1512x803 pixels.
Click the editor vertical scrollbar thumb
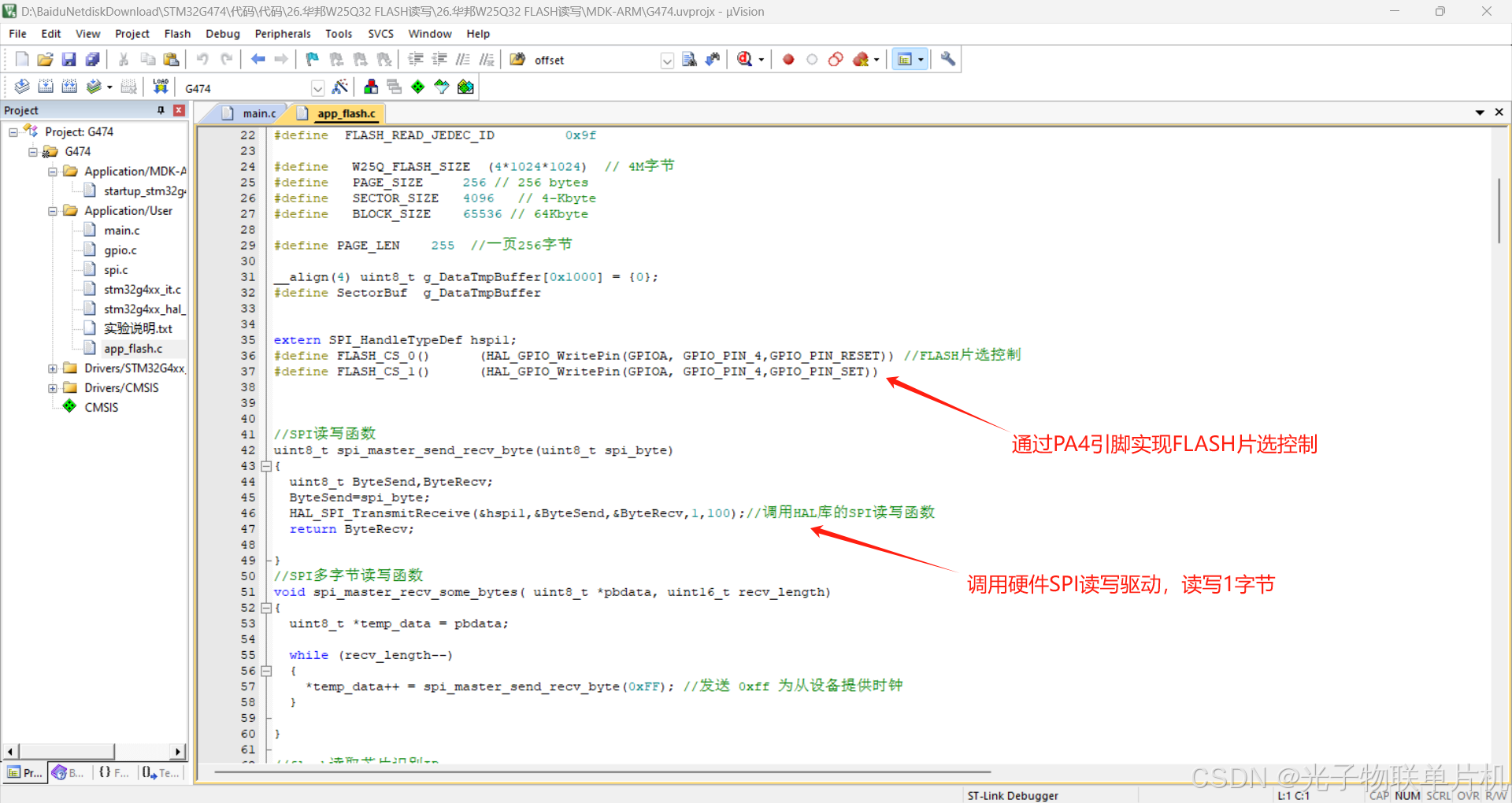[1499, 211]
